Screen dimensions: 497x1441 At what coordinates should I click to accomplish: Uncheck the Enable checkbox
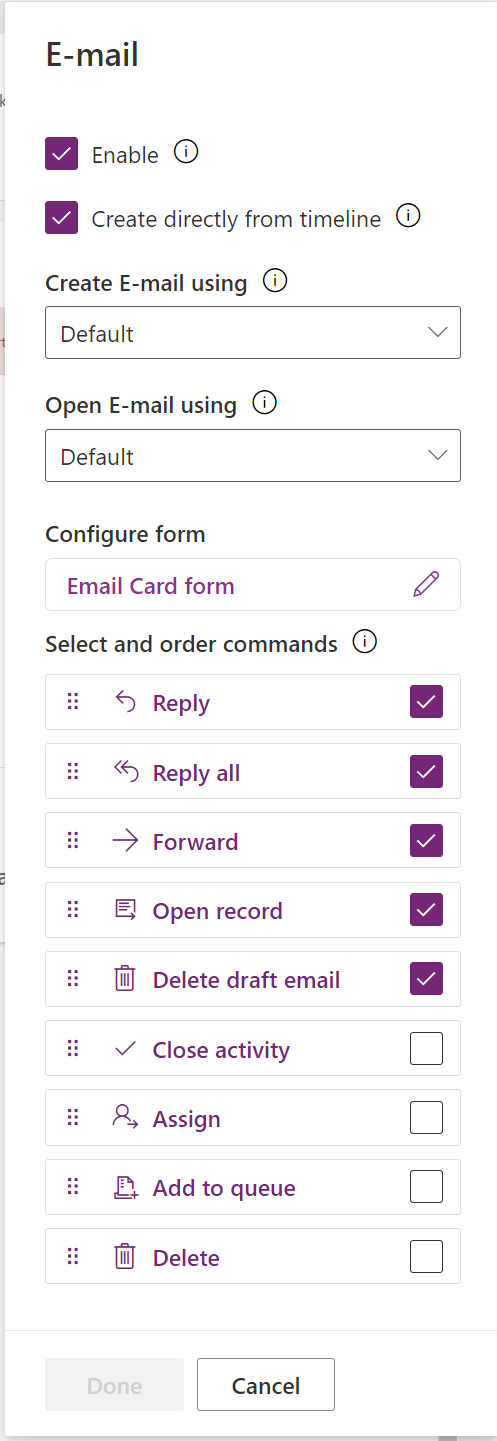point(62,154)
